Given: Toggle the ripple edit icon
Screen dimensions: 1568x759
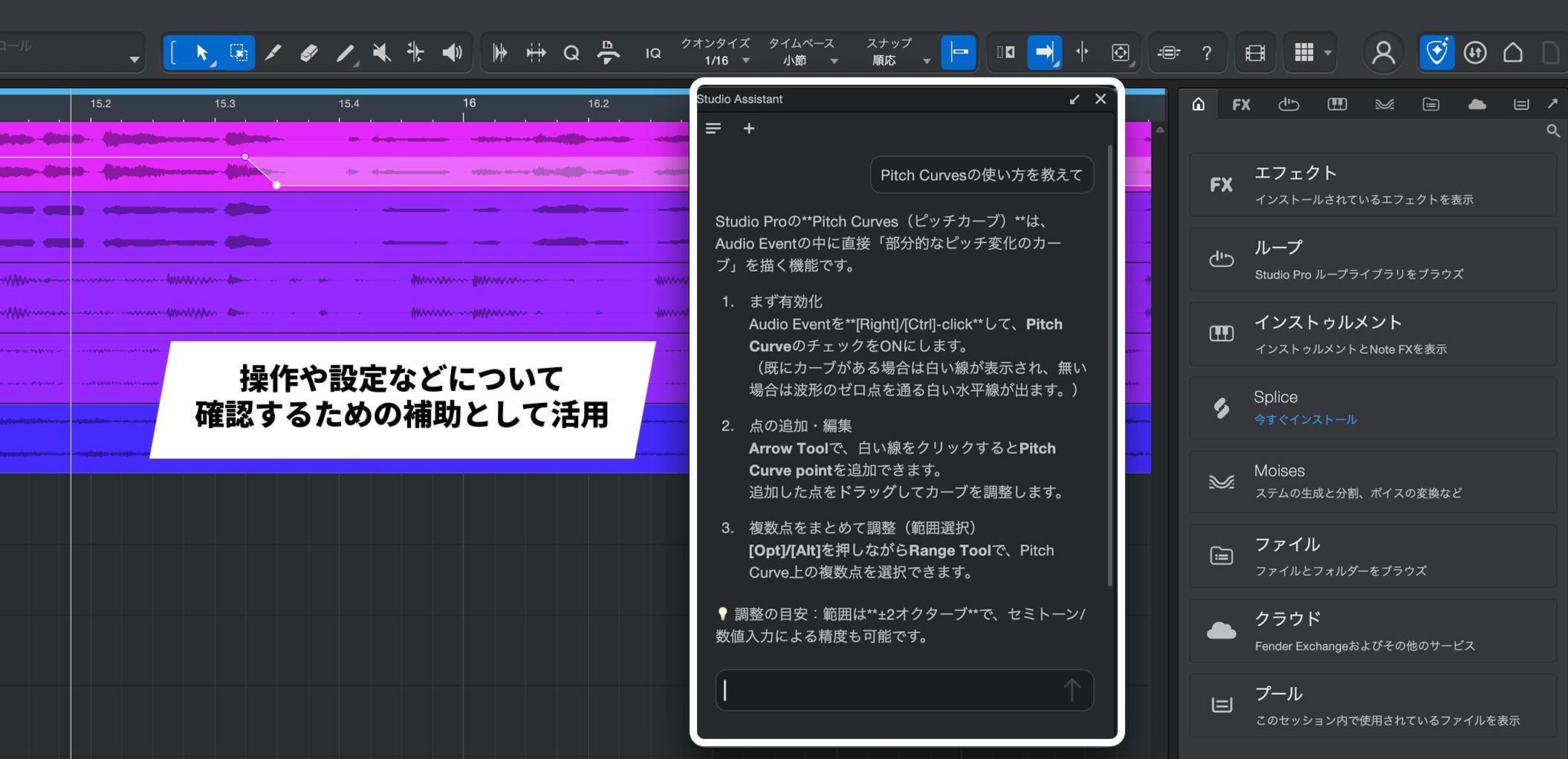Looking at the screenshot, I should coord(1006,53).
